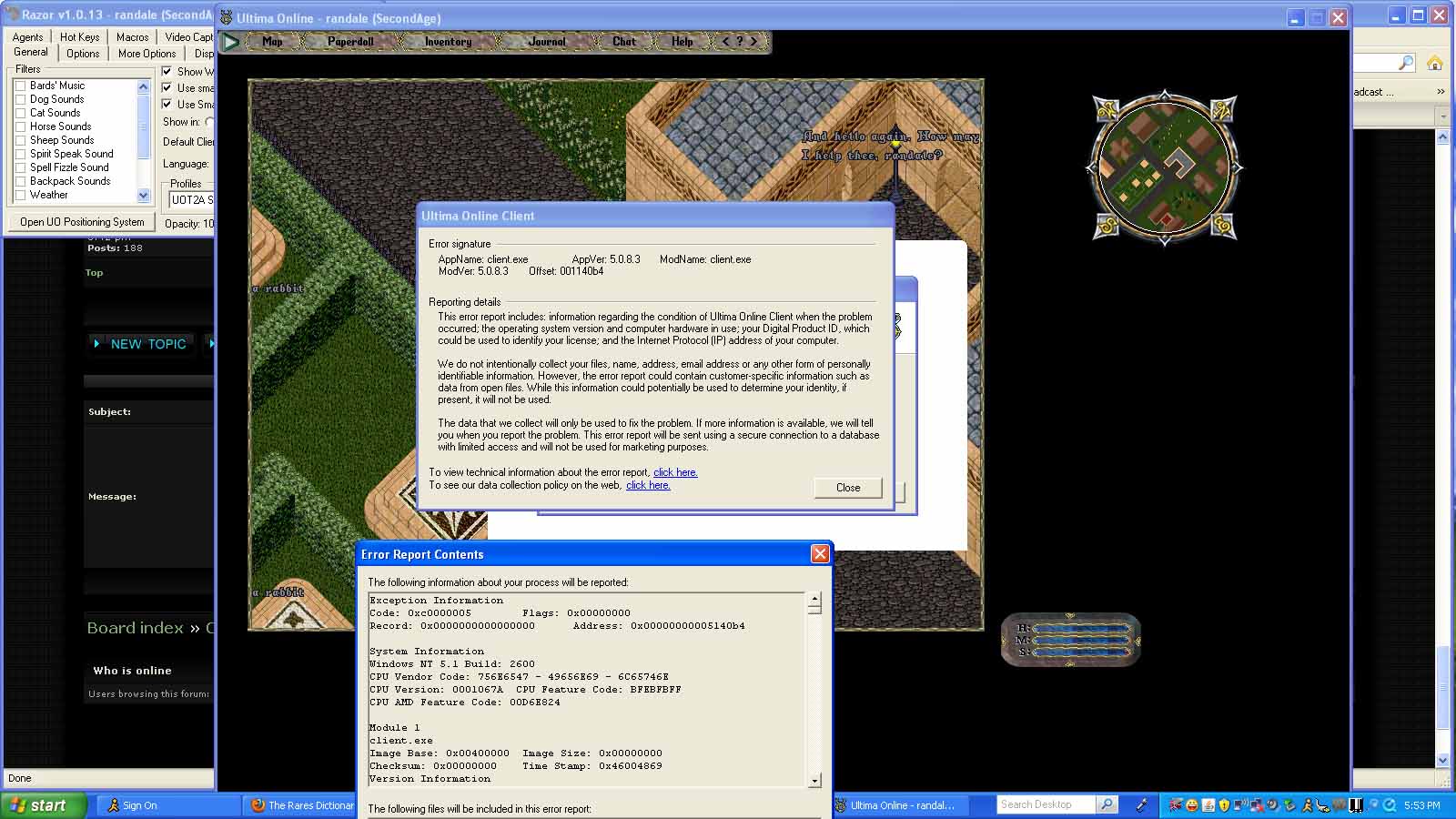
Task: Toggle the Spell Fizzle Sound filter
Action: click(x=20, y=167)
